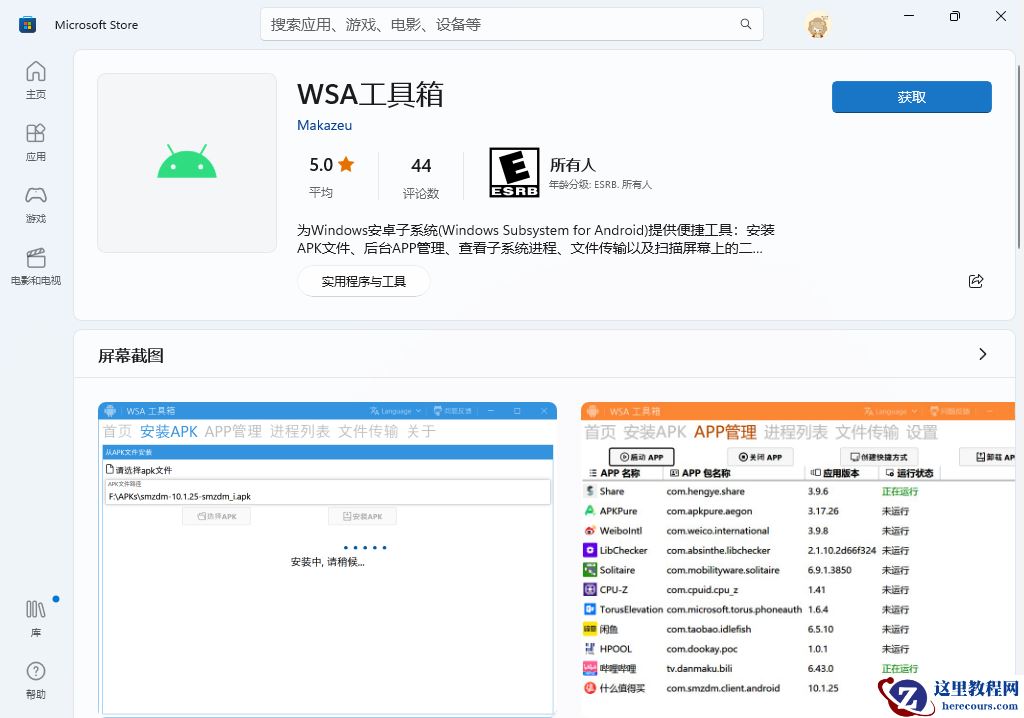Expand 屏幕截图 with the right chevron
The image size is (1024, 718).
pos(982,354)
